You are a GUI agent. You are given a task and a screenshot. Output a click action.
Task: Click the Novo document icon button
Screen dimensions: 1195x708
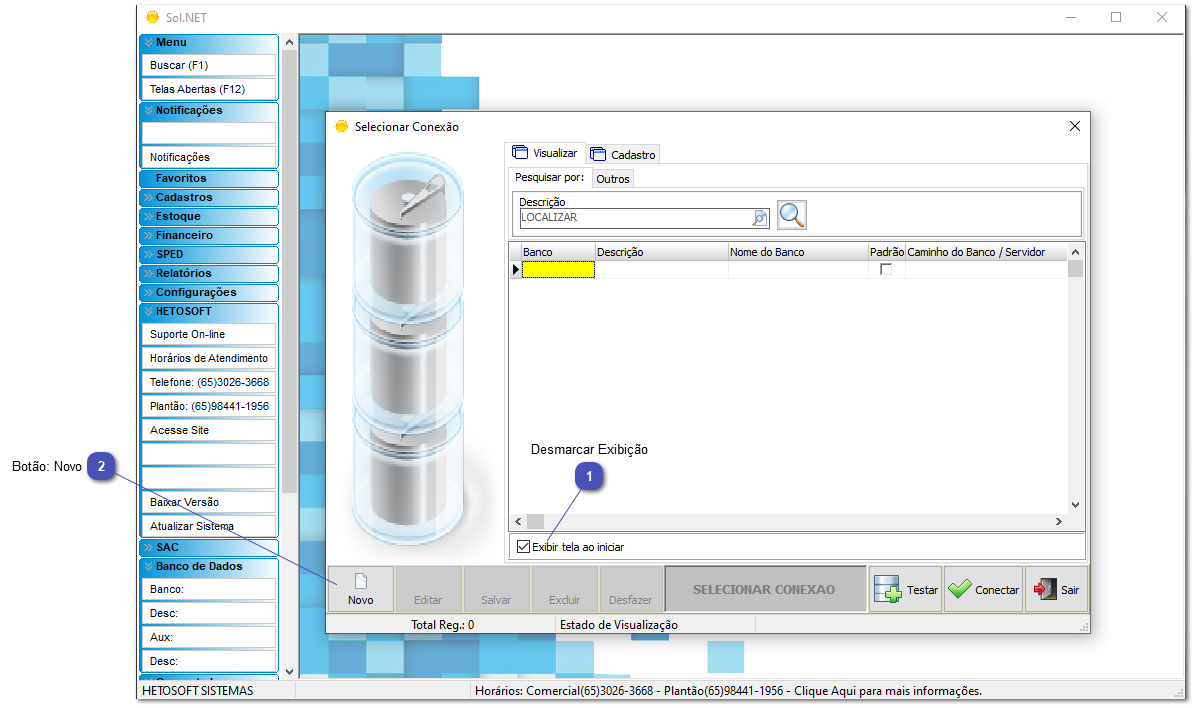coord(361,589)
